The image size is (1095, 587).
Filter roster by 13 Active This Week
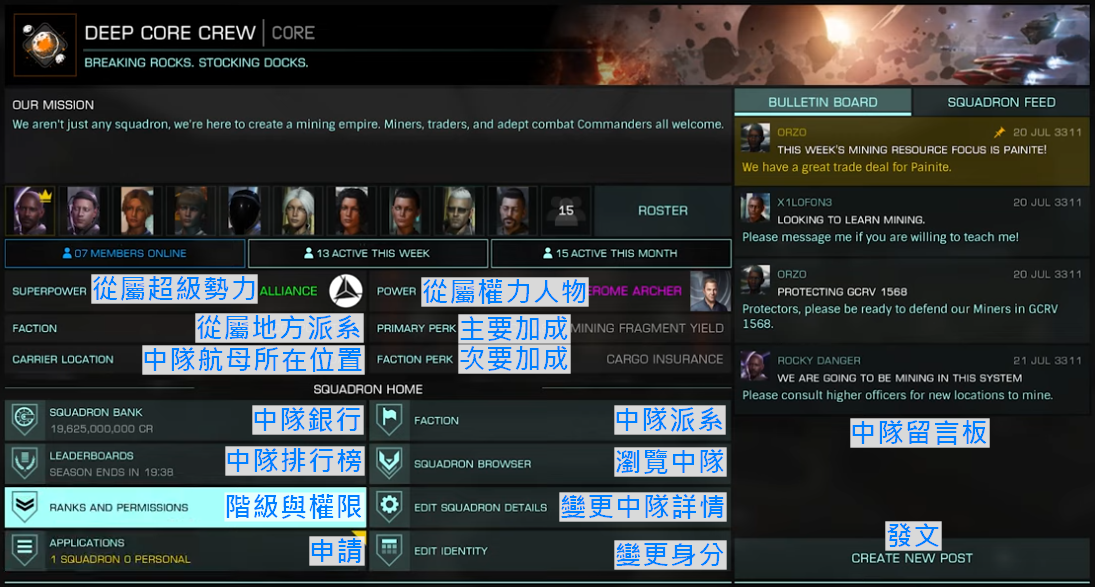click(367, 253)
